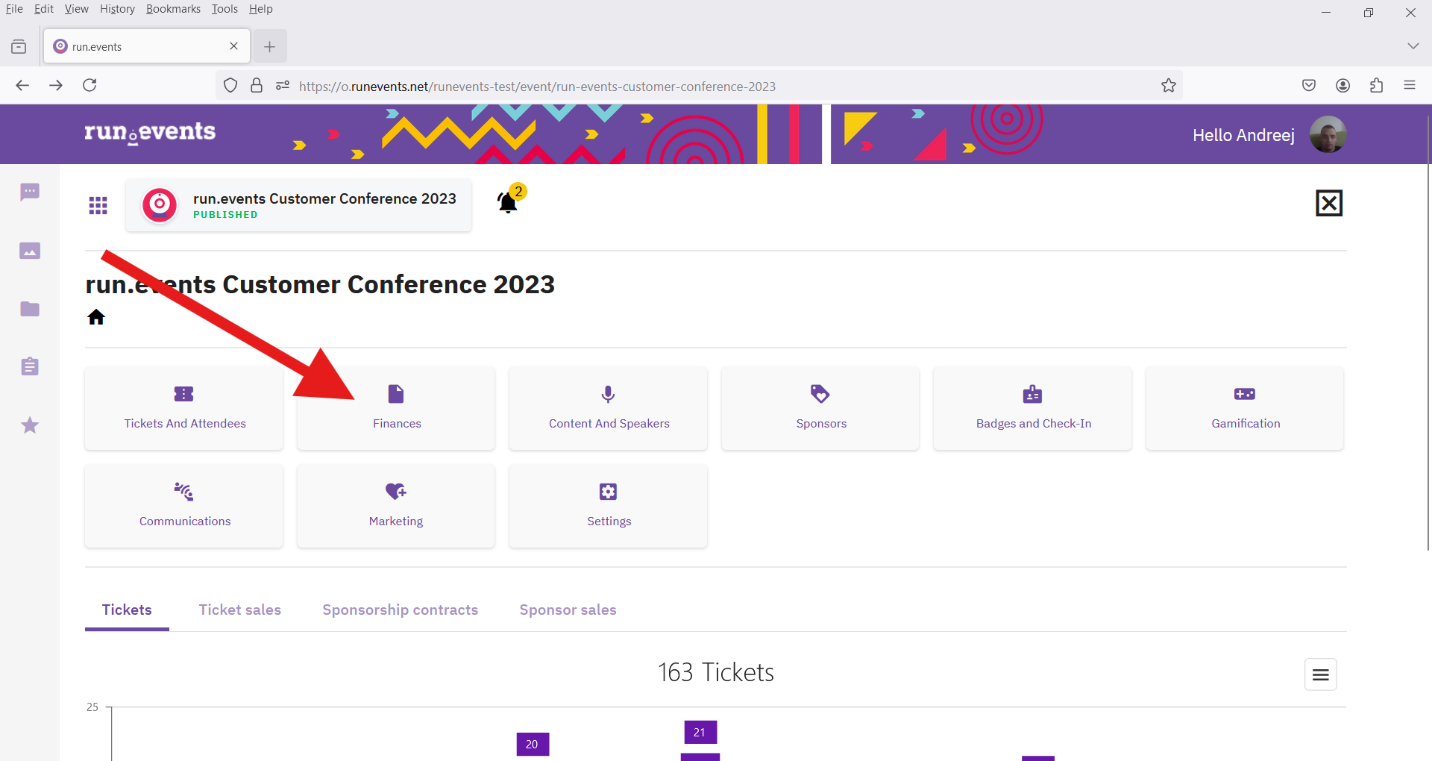
Task: Open the Firefox account icon
Action: [x=1343, y=86]
